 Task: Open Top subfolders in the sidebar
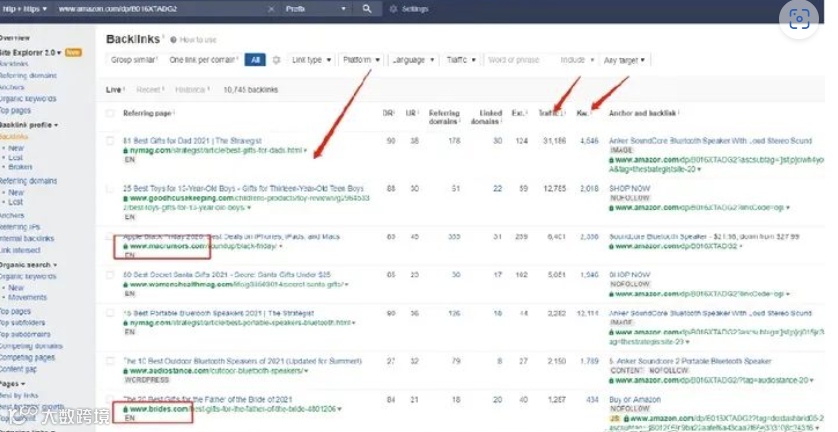pos(22,322)
